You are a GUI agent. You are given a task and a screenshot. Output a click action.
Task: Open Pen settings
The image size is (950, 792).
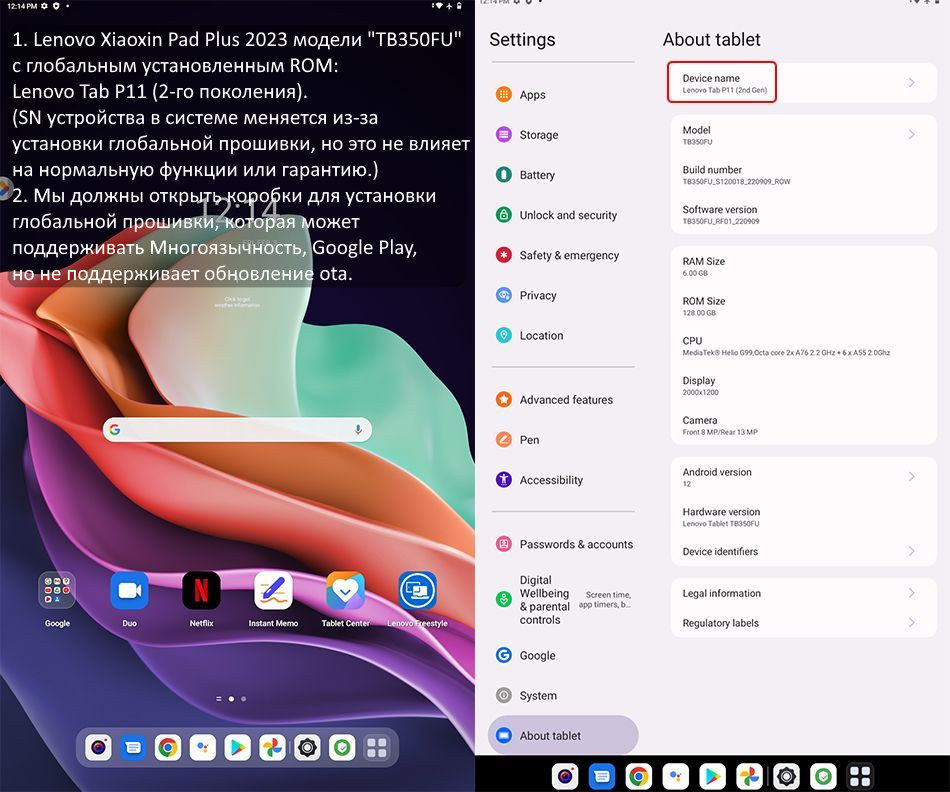tap(563, 439)
